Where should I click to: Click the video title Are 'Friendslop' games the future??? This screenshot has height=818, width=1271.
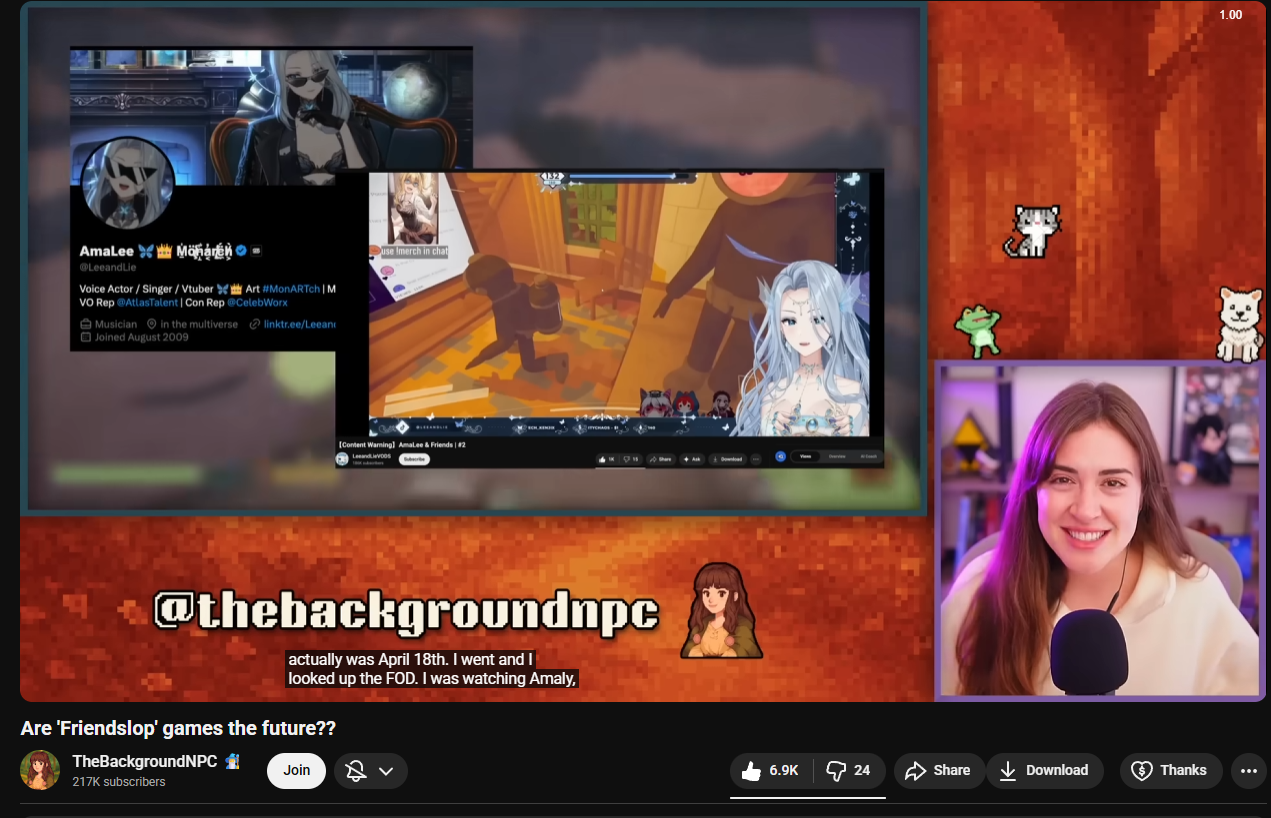178,728
